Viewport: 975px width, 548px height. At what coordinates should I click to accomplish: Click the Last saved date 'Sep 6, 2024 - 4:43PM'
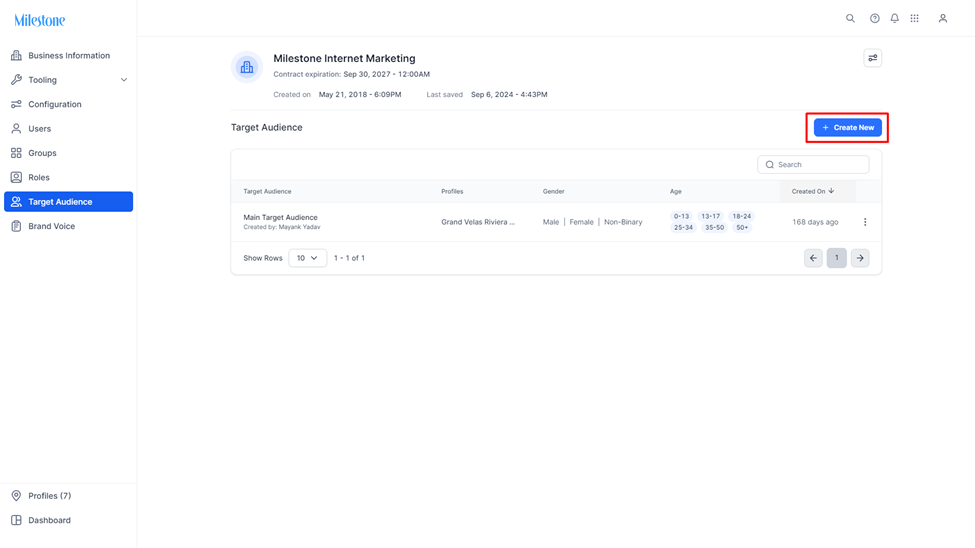pyautogui.click(x=509, y=95)
